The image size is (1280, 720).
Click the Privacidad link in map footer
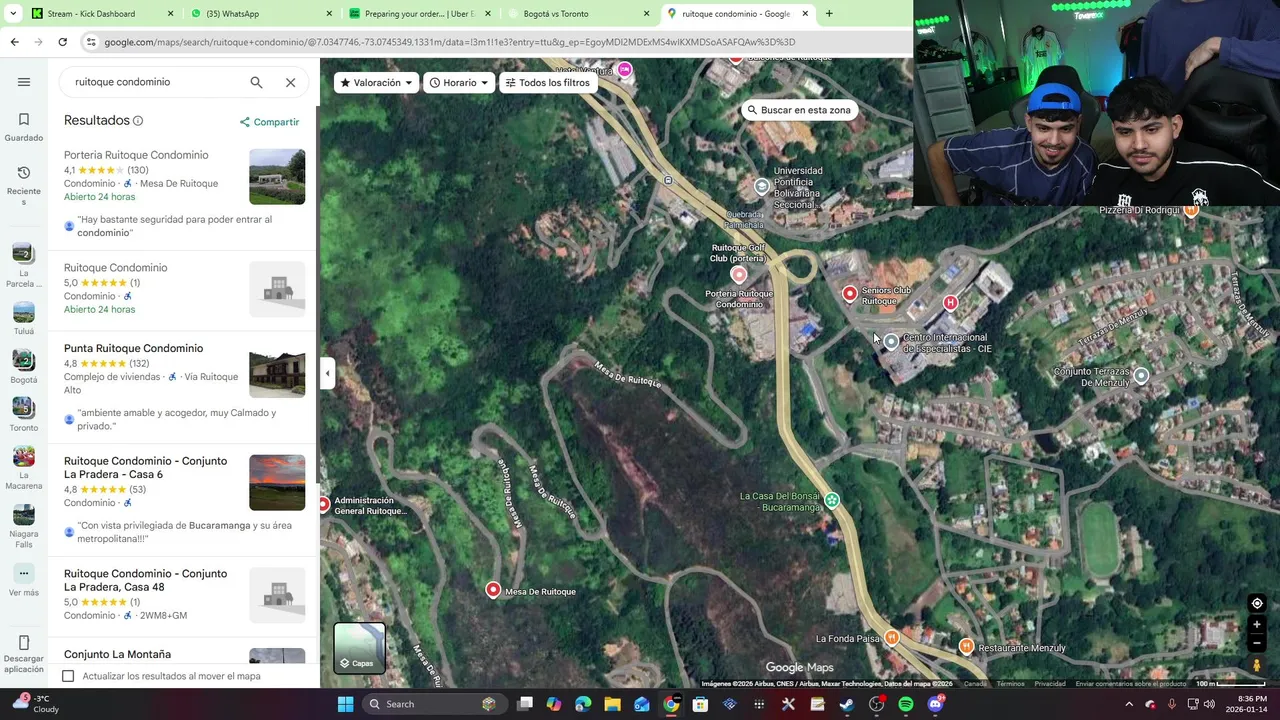pos(1050,684)
